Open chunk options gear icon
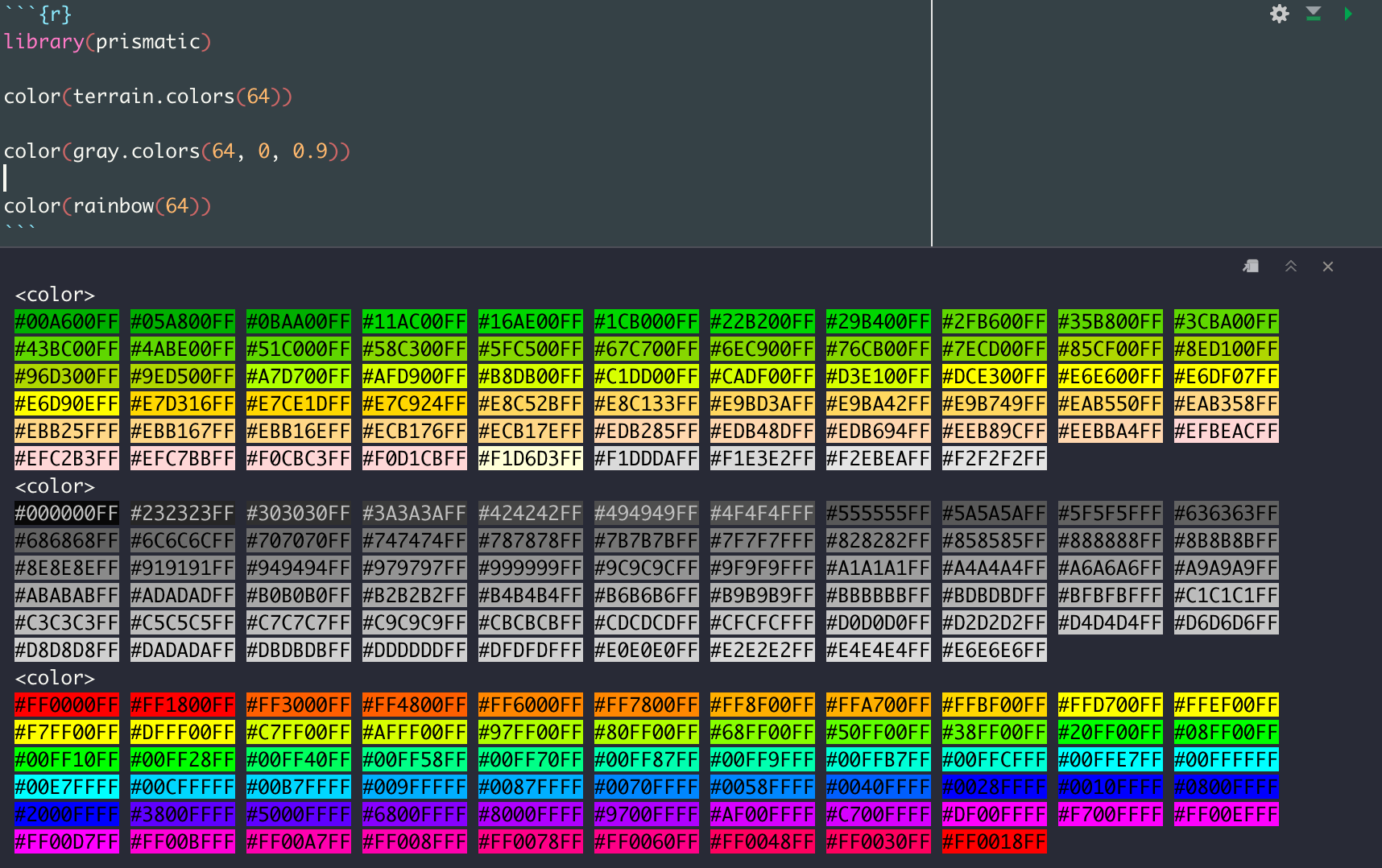This screenshot has width=1382, height=868. [x=1279, y=14]
